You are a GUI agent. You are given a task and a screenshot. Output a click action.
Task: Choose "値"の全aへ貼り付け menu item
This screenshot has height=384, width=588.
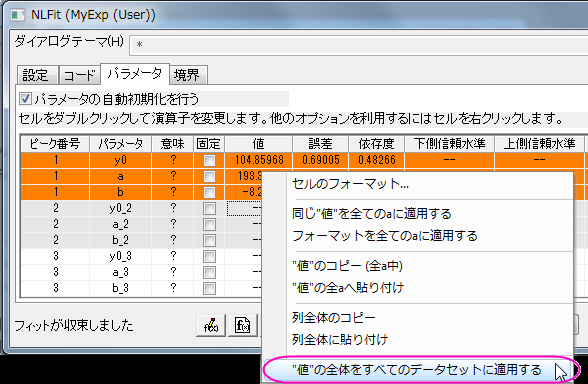429,288
